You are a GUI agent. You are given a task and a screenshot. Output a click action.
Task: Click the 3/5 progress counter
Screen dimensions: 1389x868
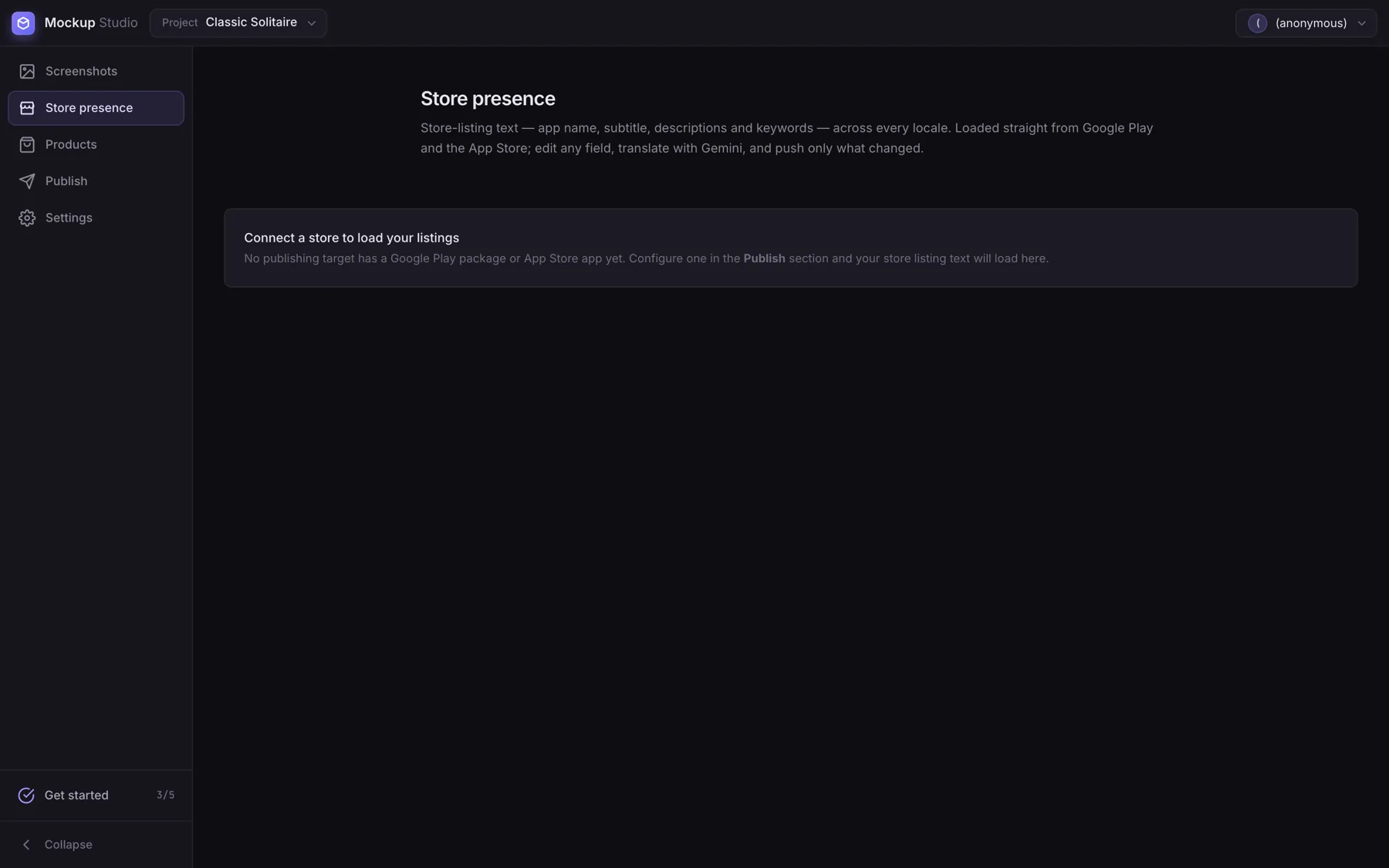pos(165,795)
